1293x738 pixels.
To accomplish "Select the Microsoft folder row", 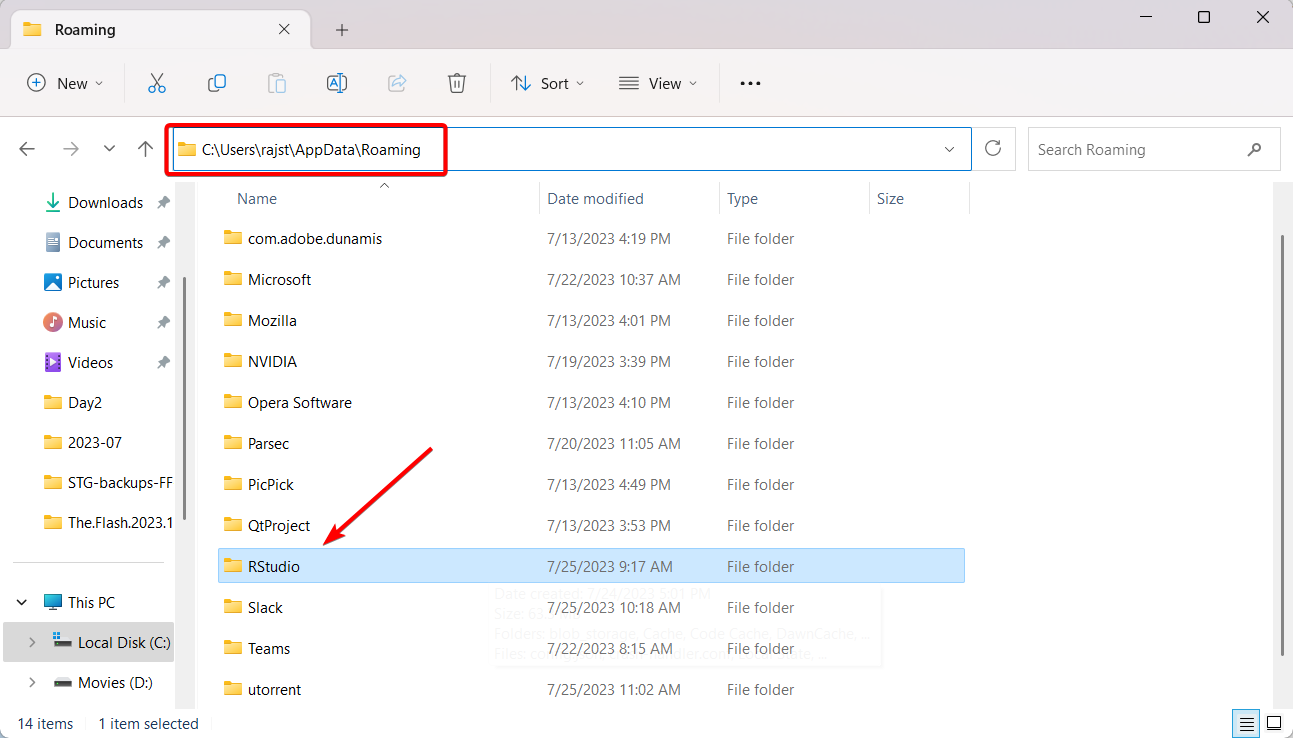I will pos(591,280).
